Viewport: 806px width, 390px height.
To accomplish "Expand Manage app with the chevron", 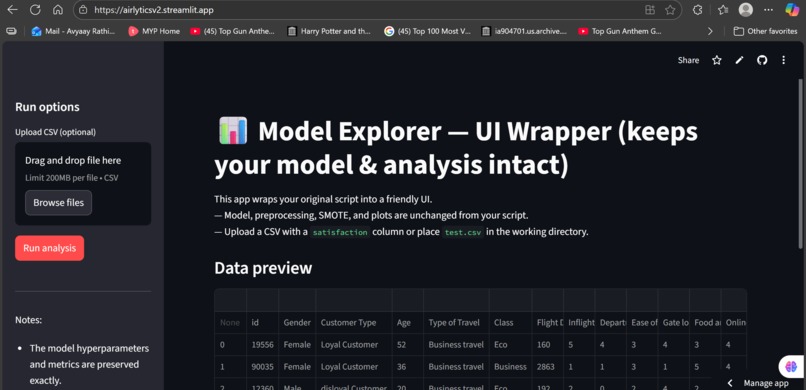I will click(x=730, y=383).
